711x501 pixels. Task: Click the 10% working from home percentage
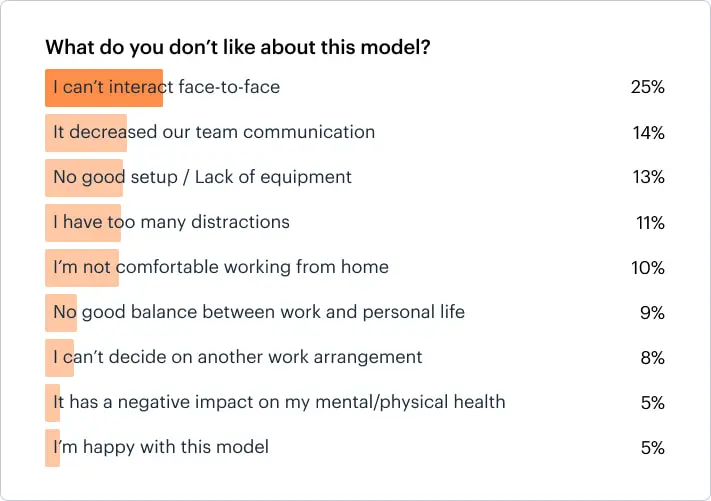[x=648, y=267]
